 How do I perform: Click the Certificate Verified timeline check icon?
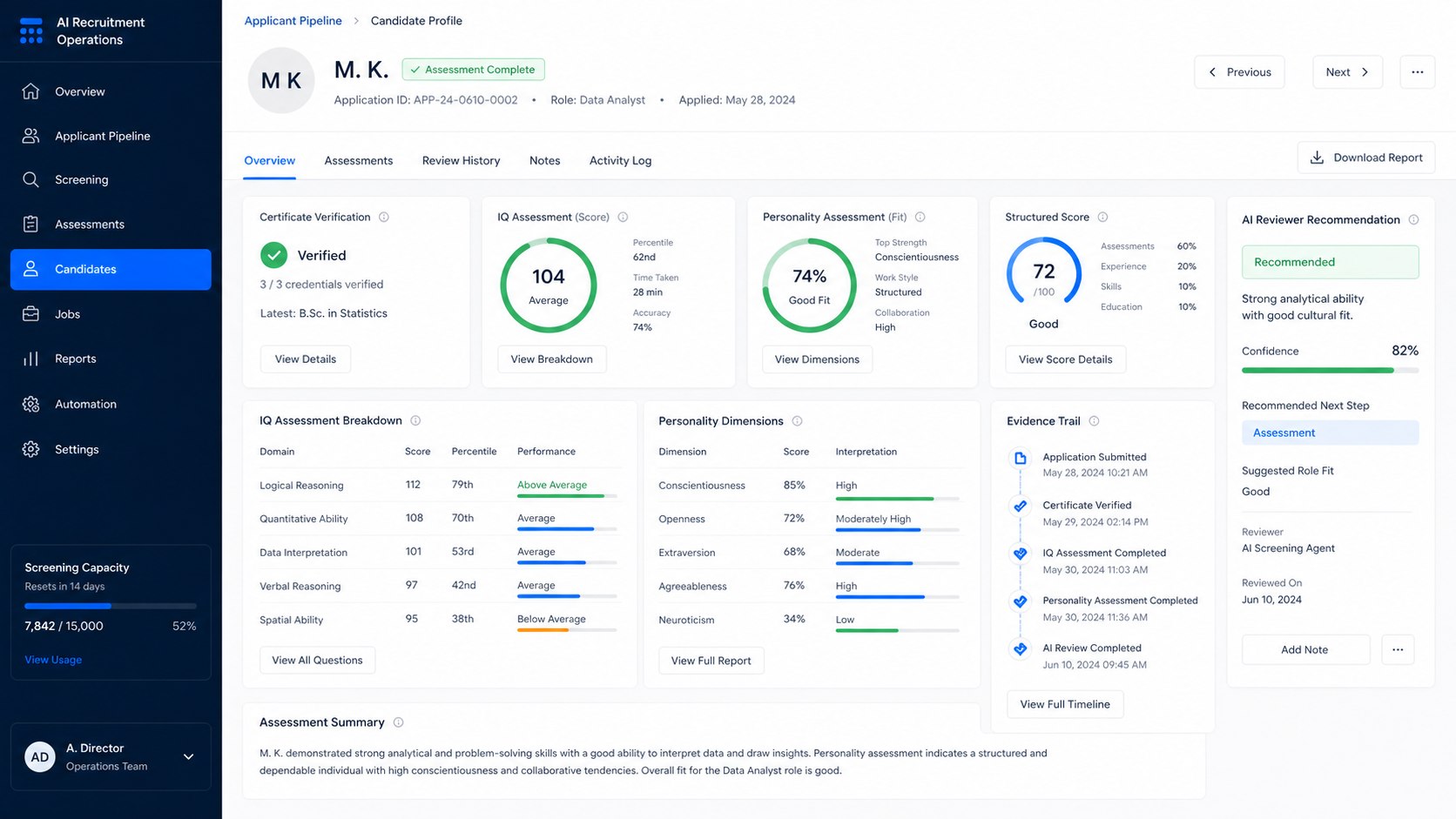(1020, 506)
